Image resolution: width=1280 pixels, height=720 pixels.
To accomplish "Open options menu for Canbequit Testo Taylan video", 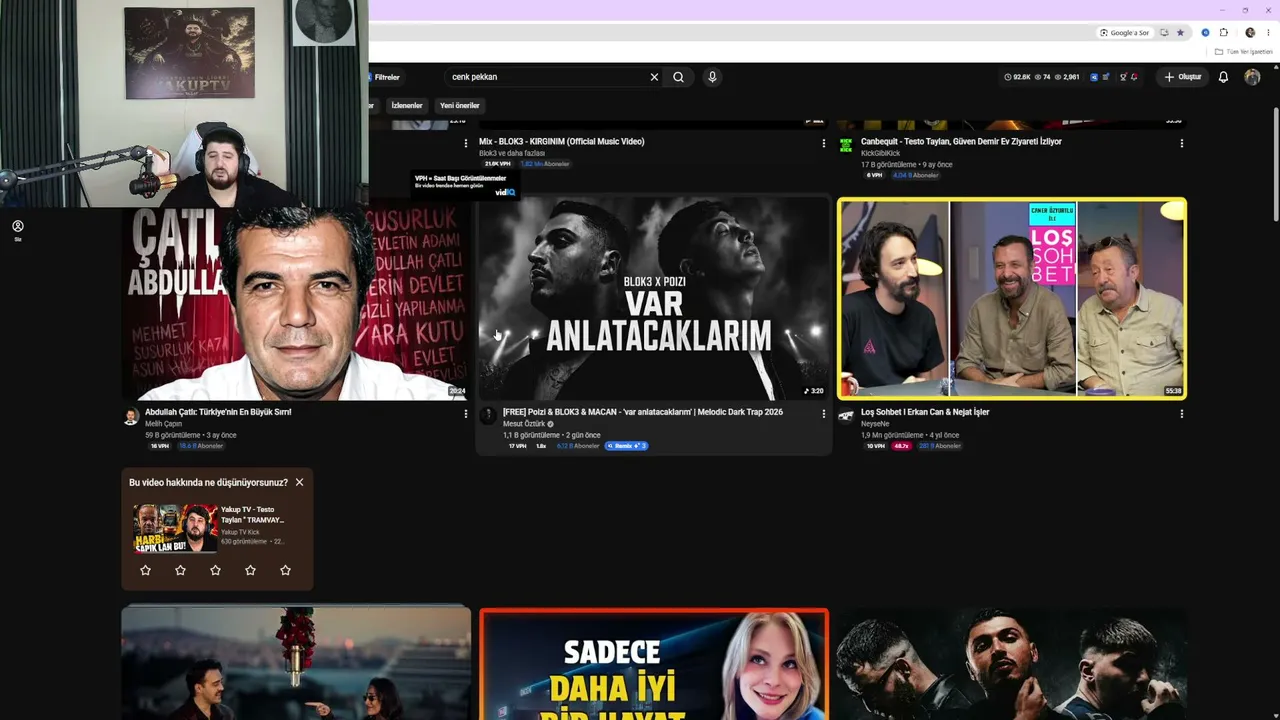I will point(1182,143).
